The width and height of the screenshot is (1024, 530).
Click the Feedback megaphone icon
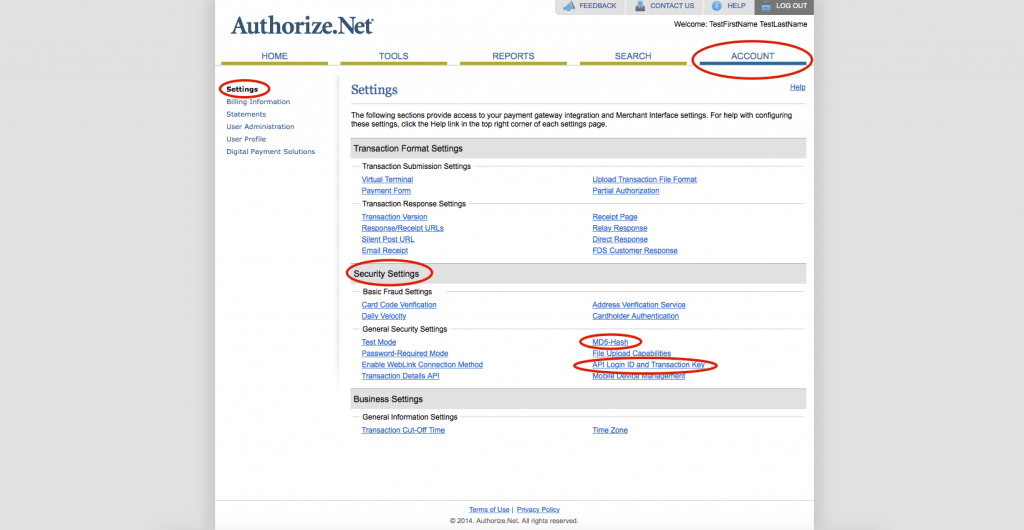(568, 6)
